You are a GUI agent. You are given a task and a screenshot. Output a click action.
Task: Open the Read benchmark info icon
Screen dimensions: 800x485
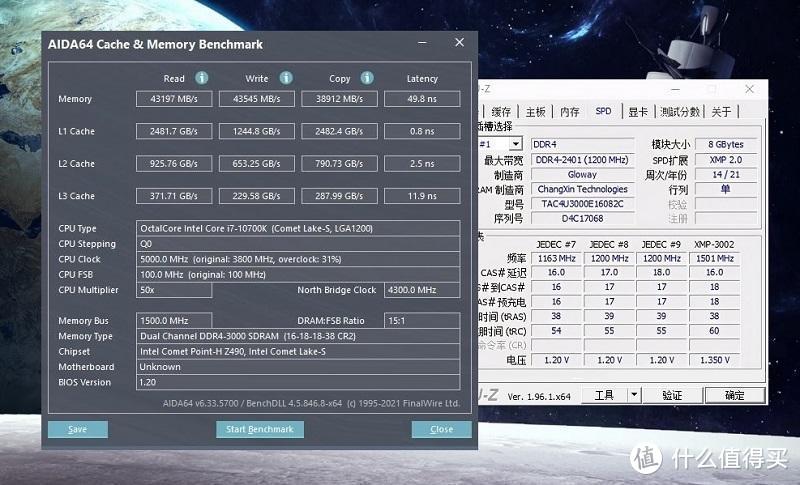click(x=202, y=78)
